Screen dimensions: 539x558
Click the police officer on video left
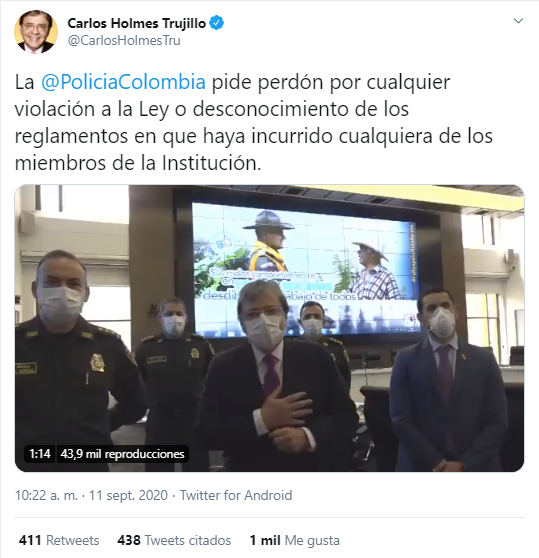pos(71,359)
